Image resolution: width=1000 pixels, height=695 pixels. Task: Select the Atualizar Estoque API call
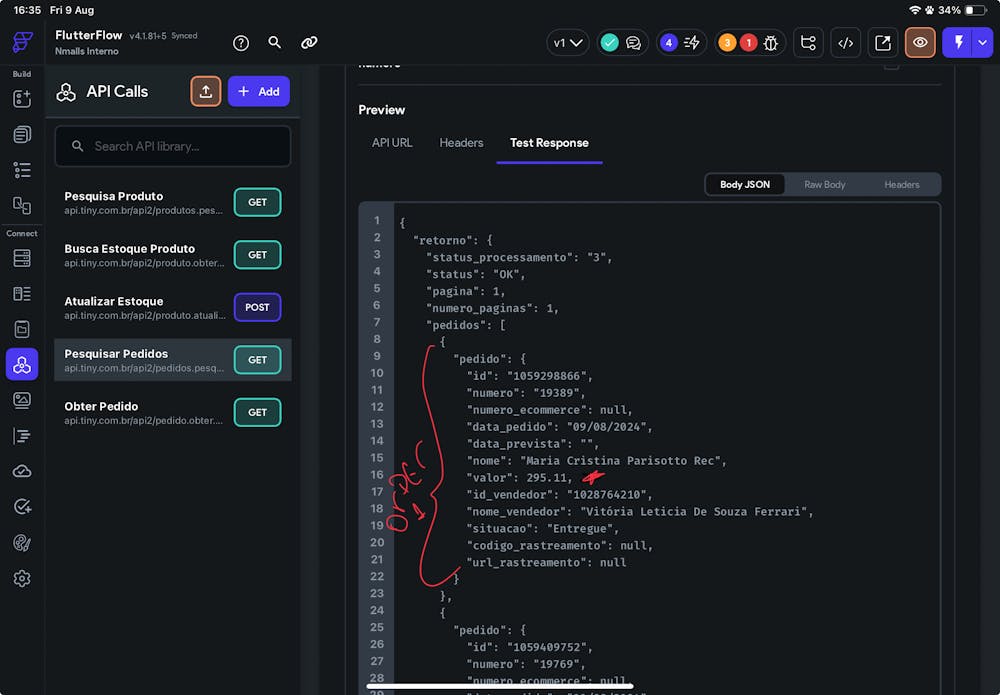(173, 307)
